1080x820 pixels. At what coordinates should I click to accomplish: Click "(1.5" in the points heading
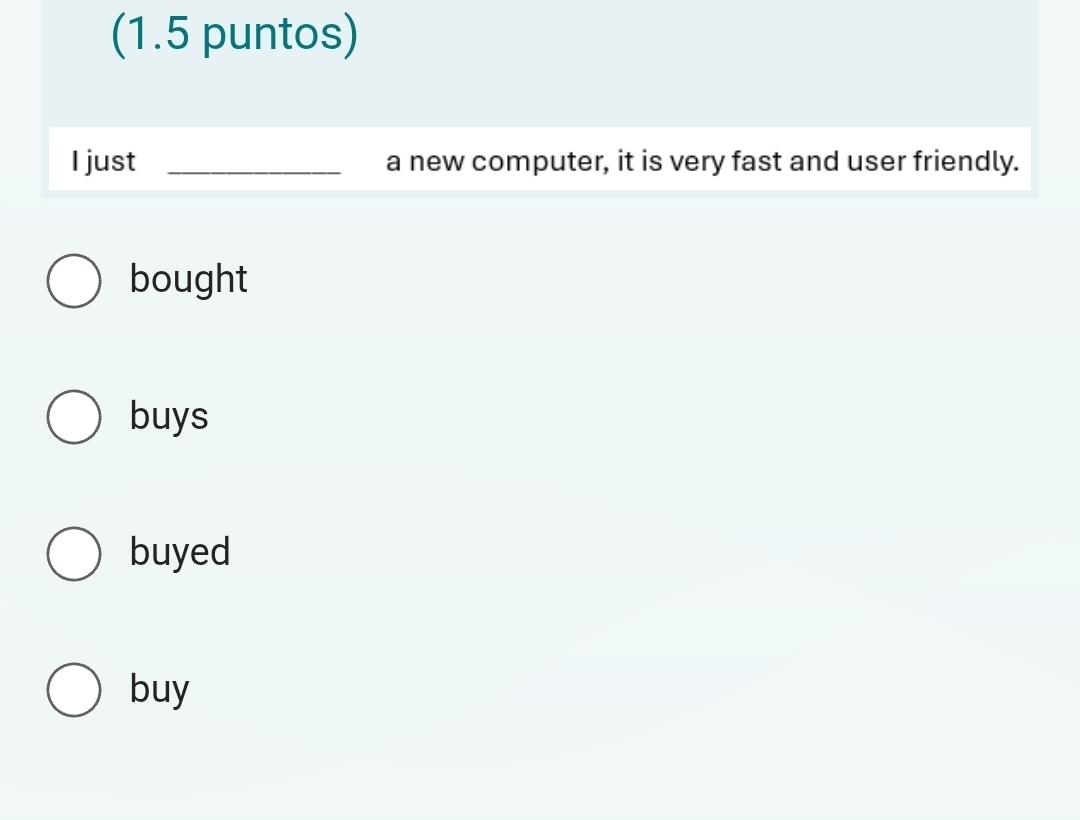click(151, 36)
